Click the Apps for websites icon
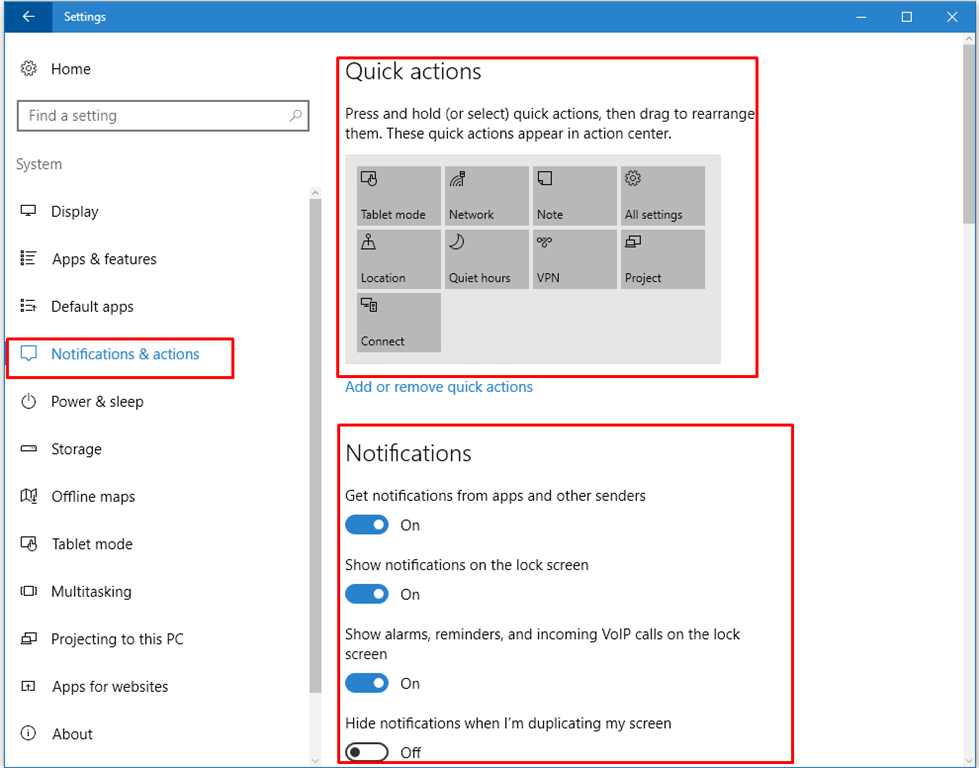 click(28, 686)
